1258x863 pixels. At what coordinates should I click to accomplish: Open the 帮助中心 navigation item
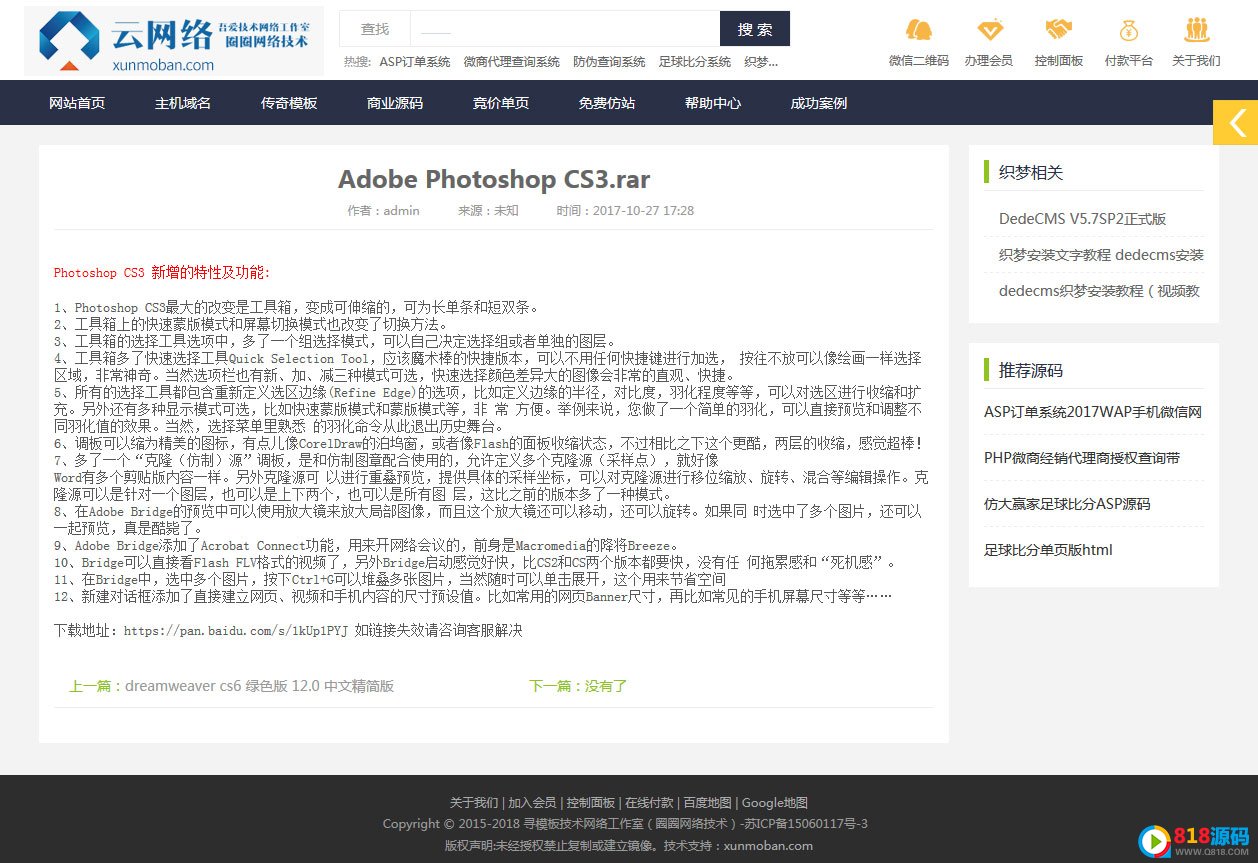coord(713,103)
